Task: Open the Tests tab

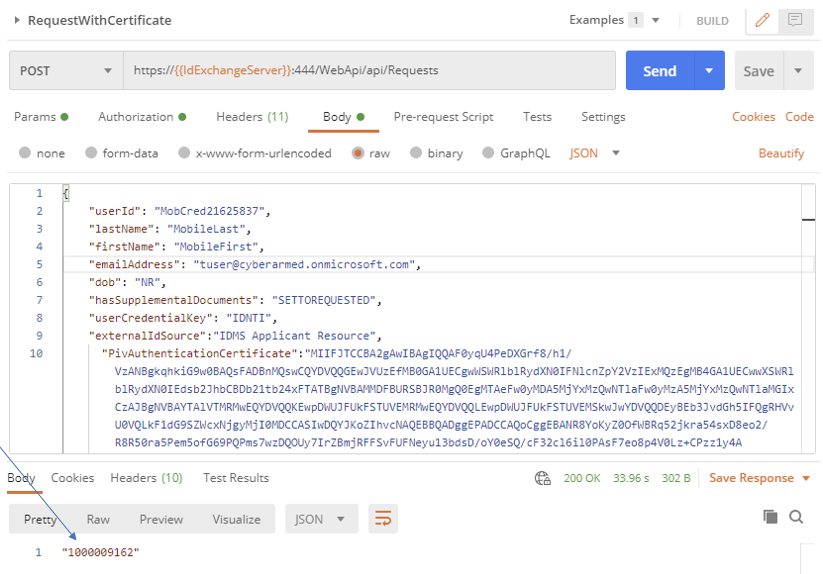Action: pyautogui.click(x=537, y=116)
